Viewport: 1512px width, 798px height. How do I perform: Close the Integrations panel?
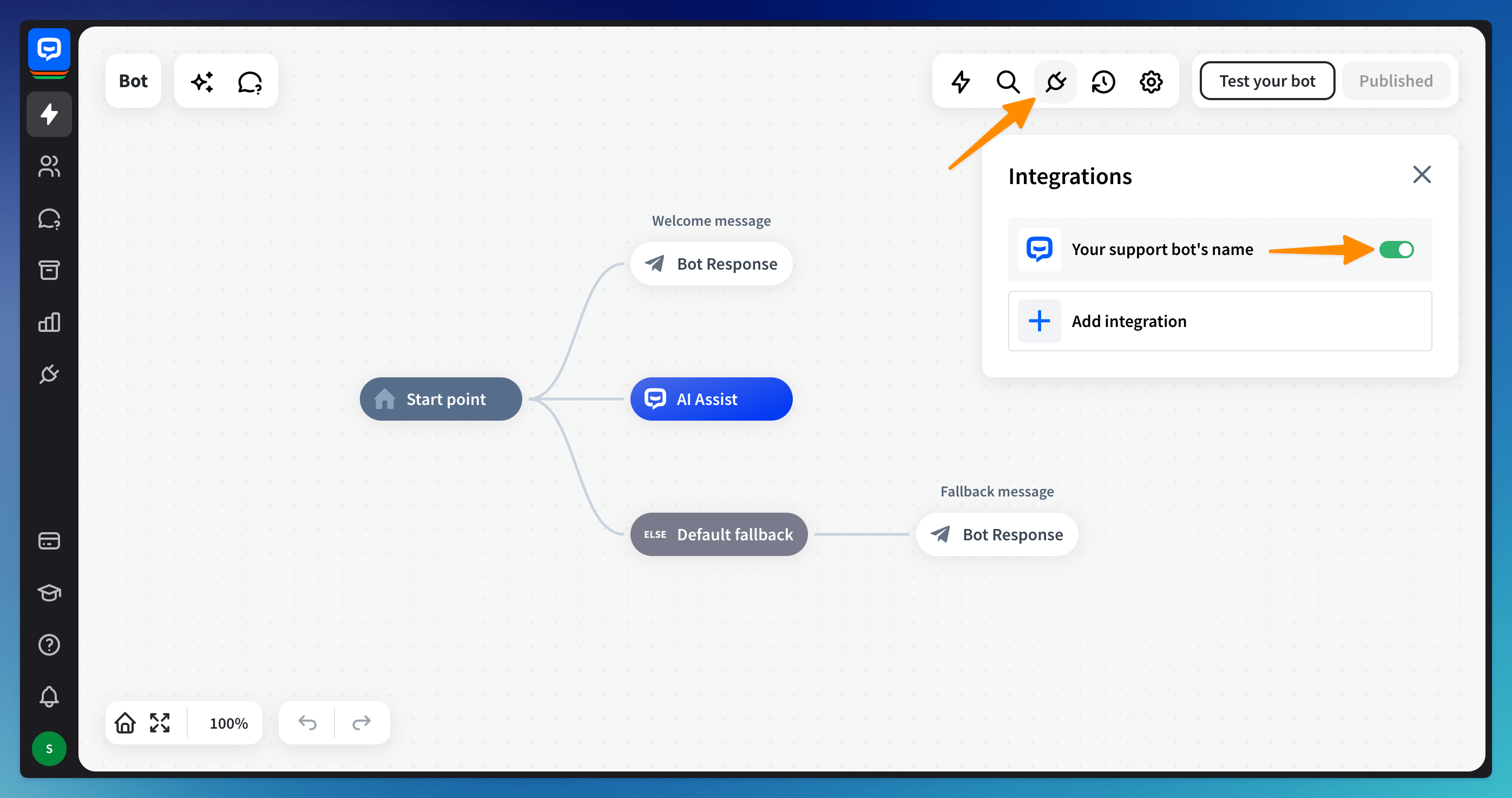pos(1421,174)
